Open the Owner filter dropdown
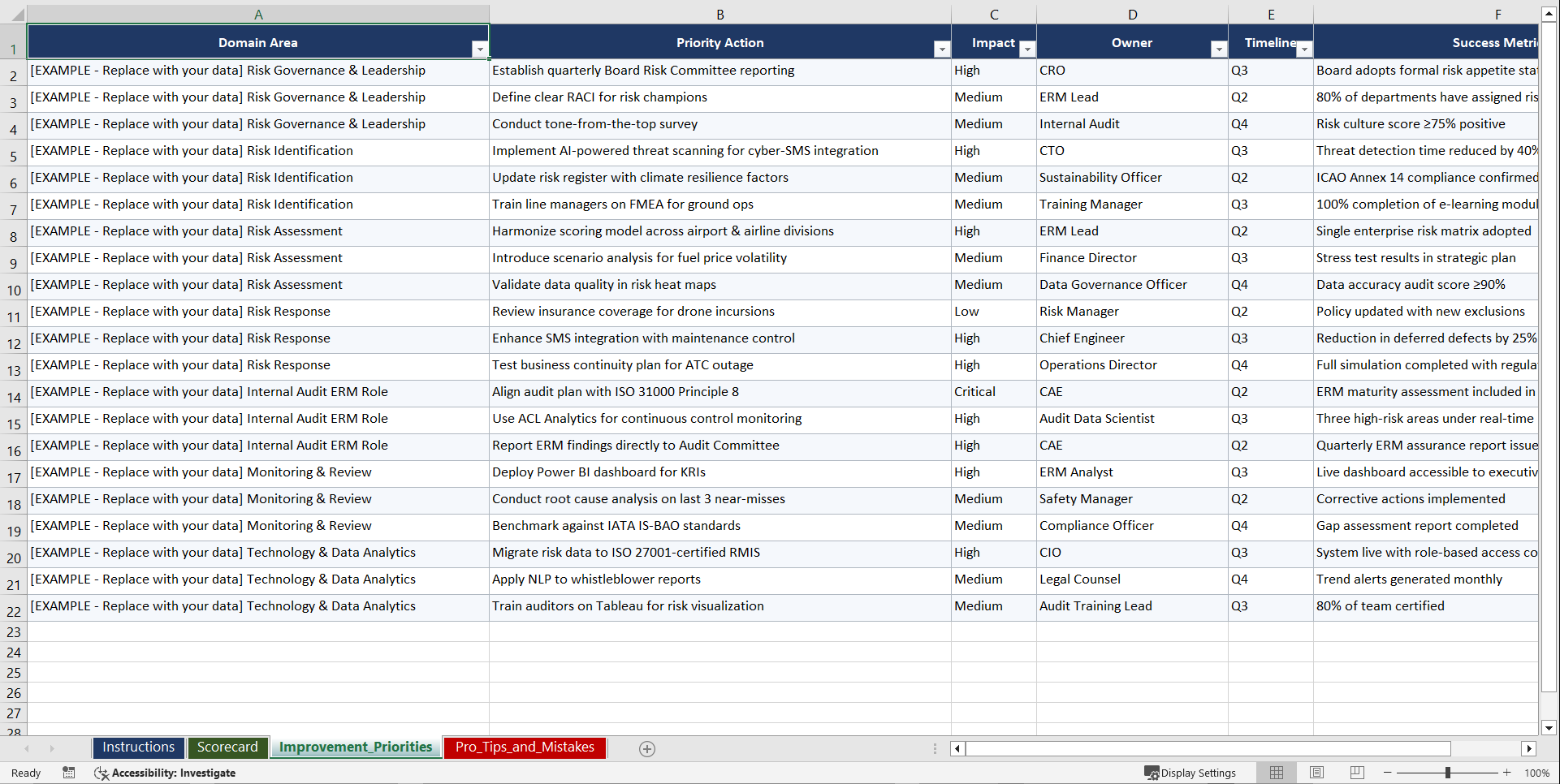Viewport: 1560px width, 784px height. point(1218,49)
